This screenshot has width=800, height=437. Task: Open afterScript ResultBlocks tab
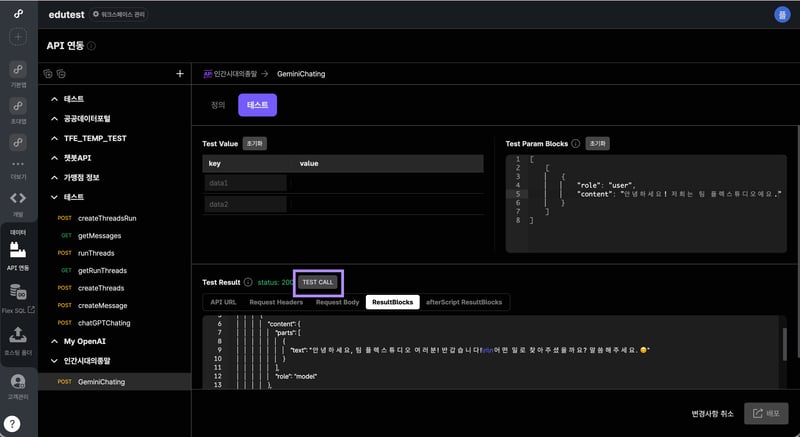464,302
